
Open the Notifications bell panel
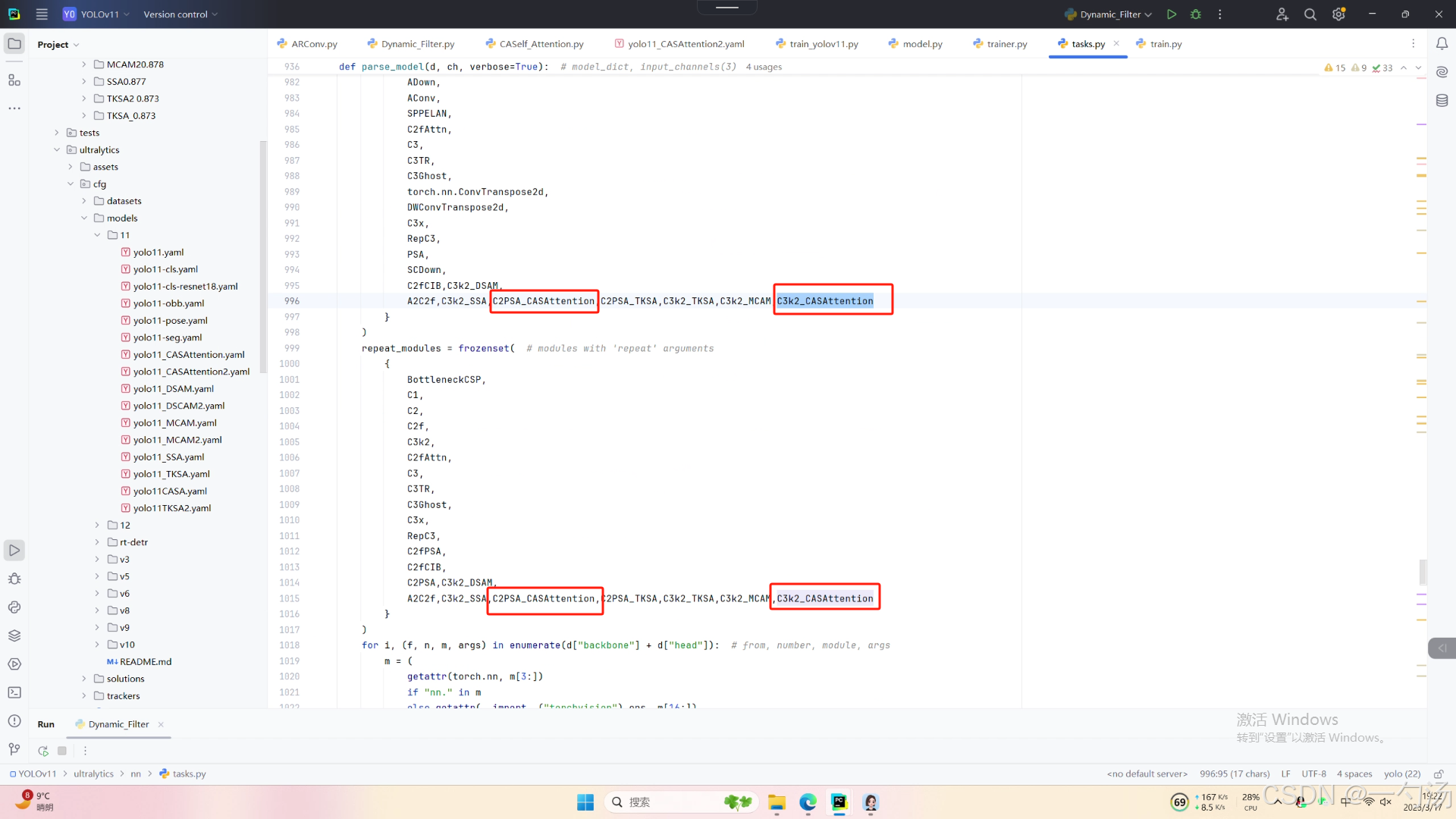pyautogui.click(x=1442, y=44)
